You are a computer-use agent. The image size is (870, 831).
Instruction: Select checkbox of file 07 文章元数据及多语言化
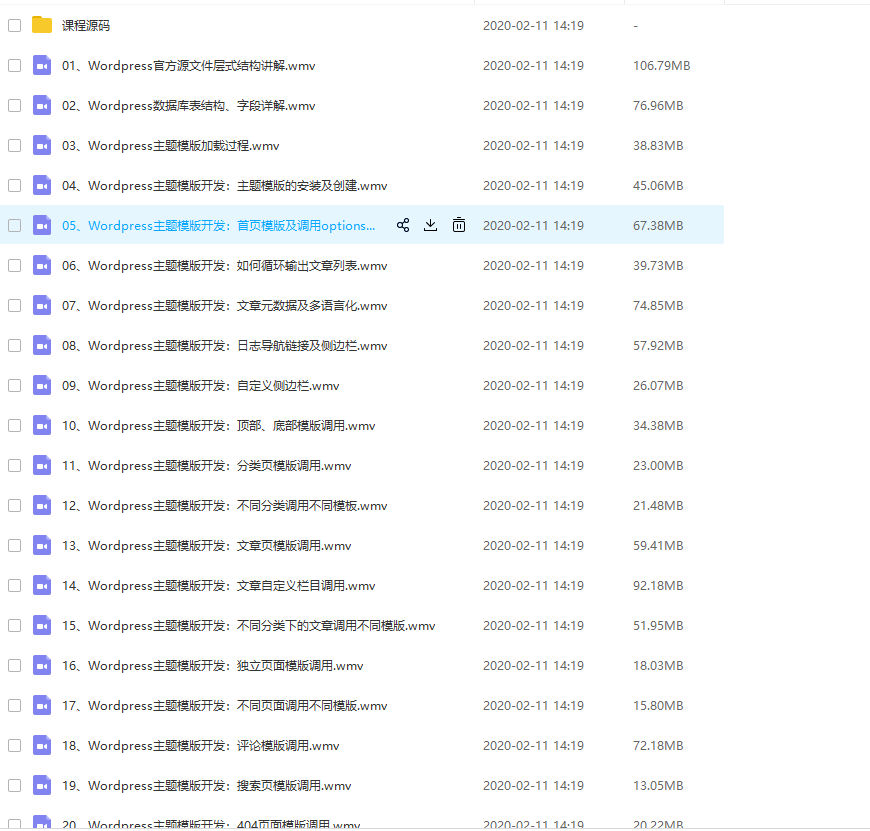14,305
